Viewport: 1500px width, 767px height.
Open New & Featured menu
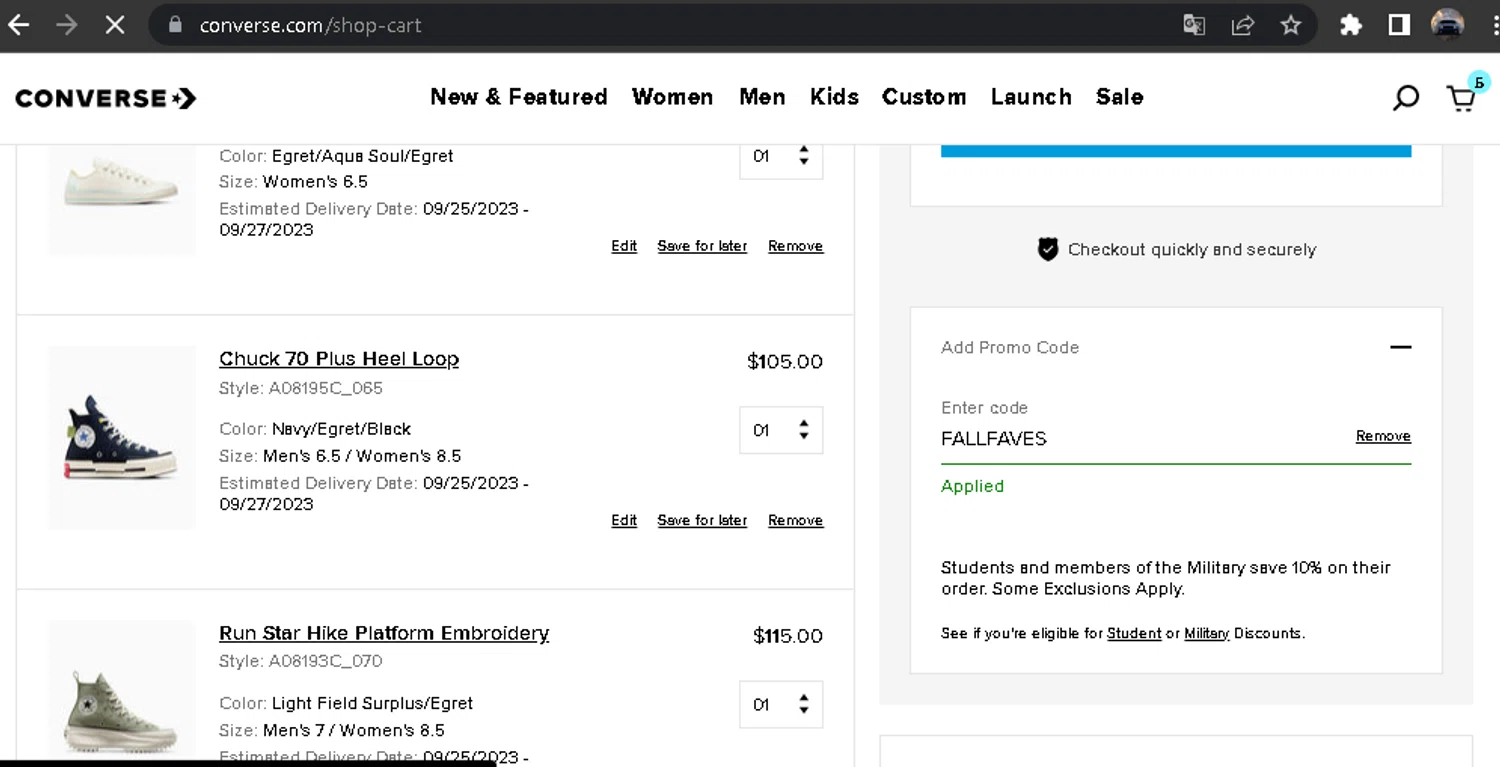tap(519, 97)
